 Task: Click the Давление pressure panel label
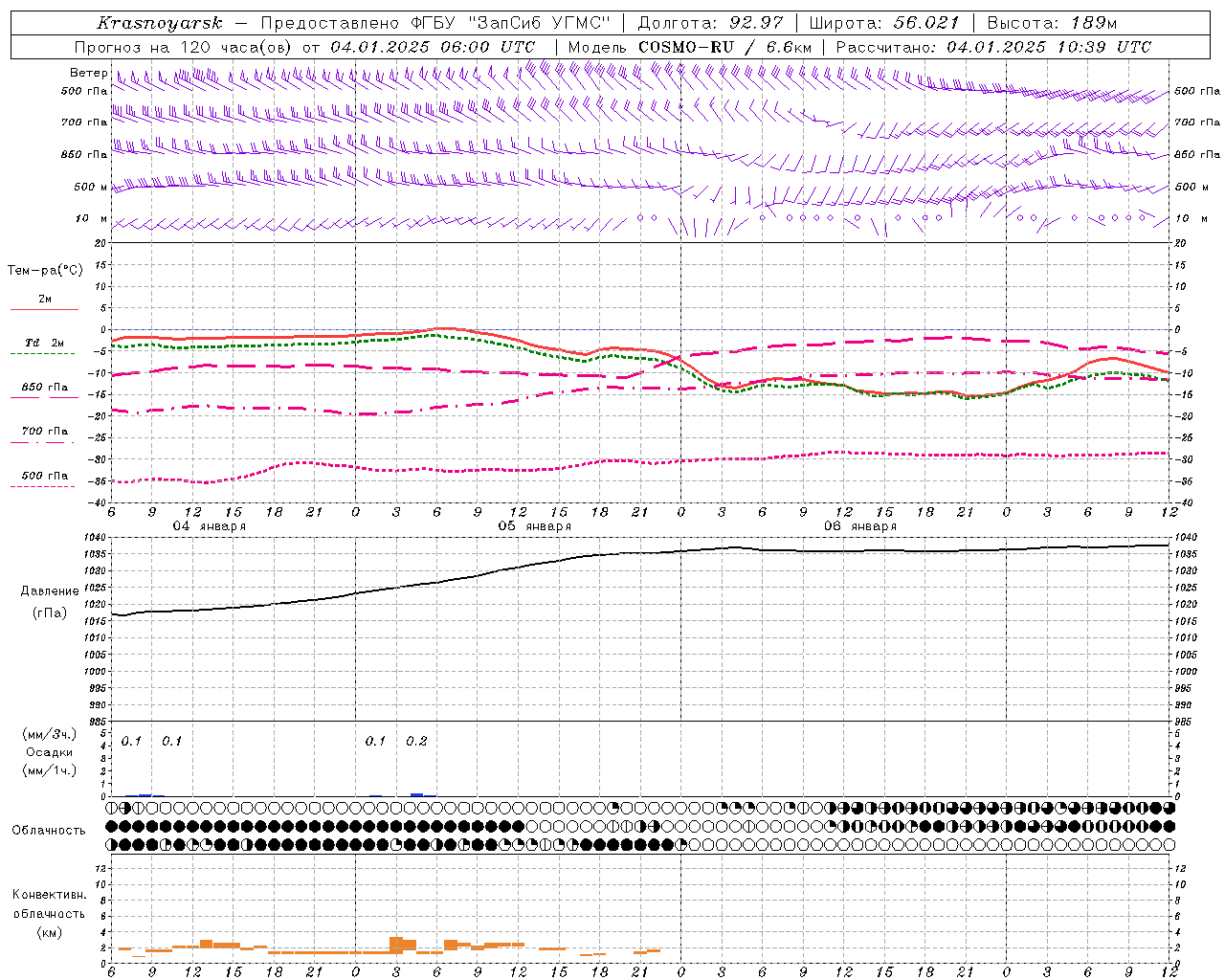pyautogui.click(x=50, y=591)
